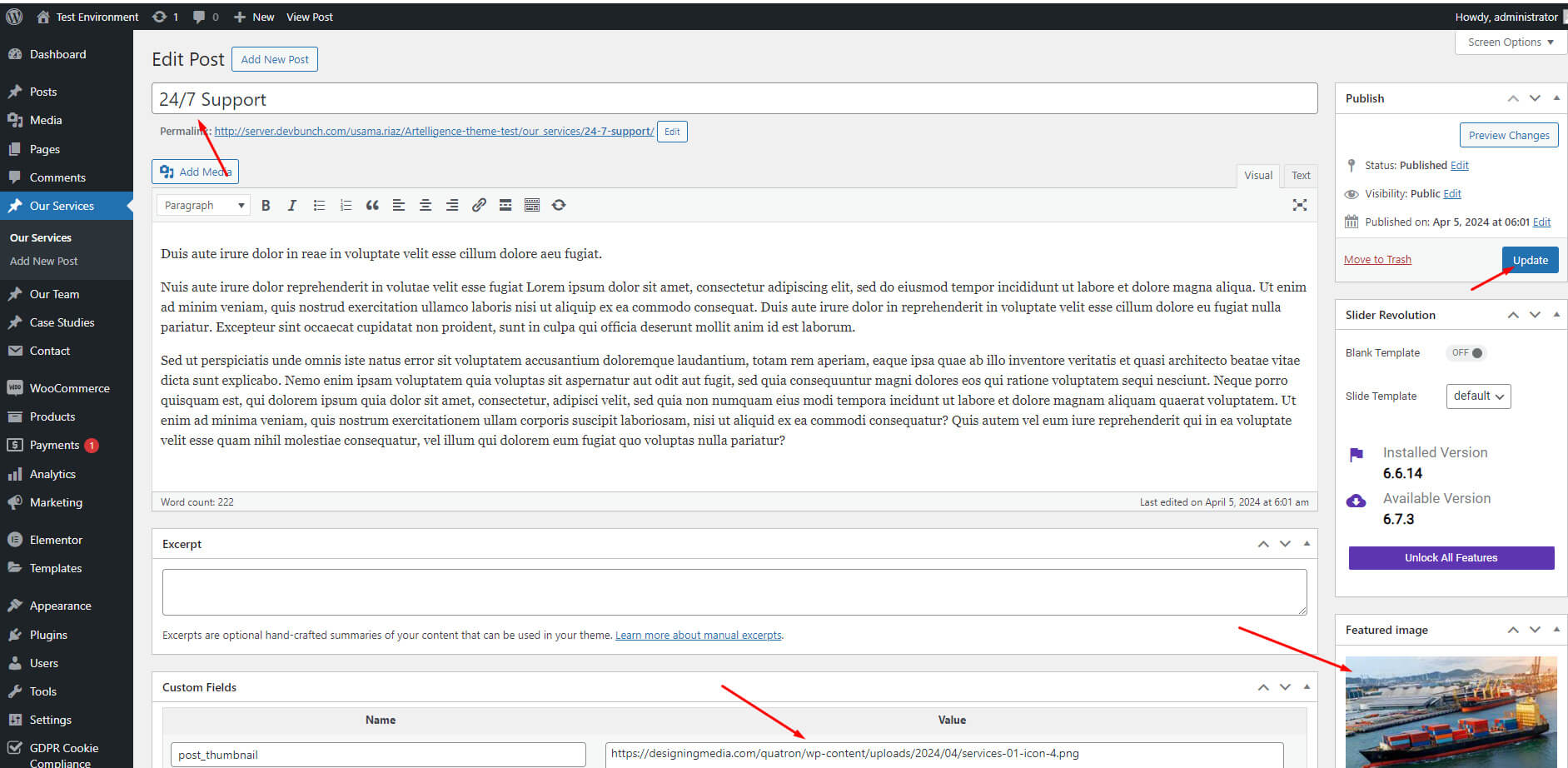
Task: Center align the text
Action: 426,205
